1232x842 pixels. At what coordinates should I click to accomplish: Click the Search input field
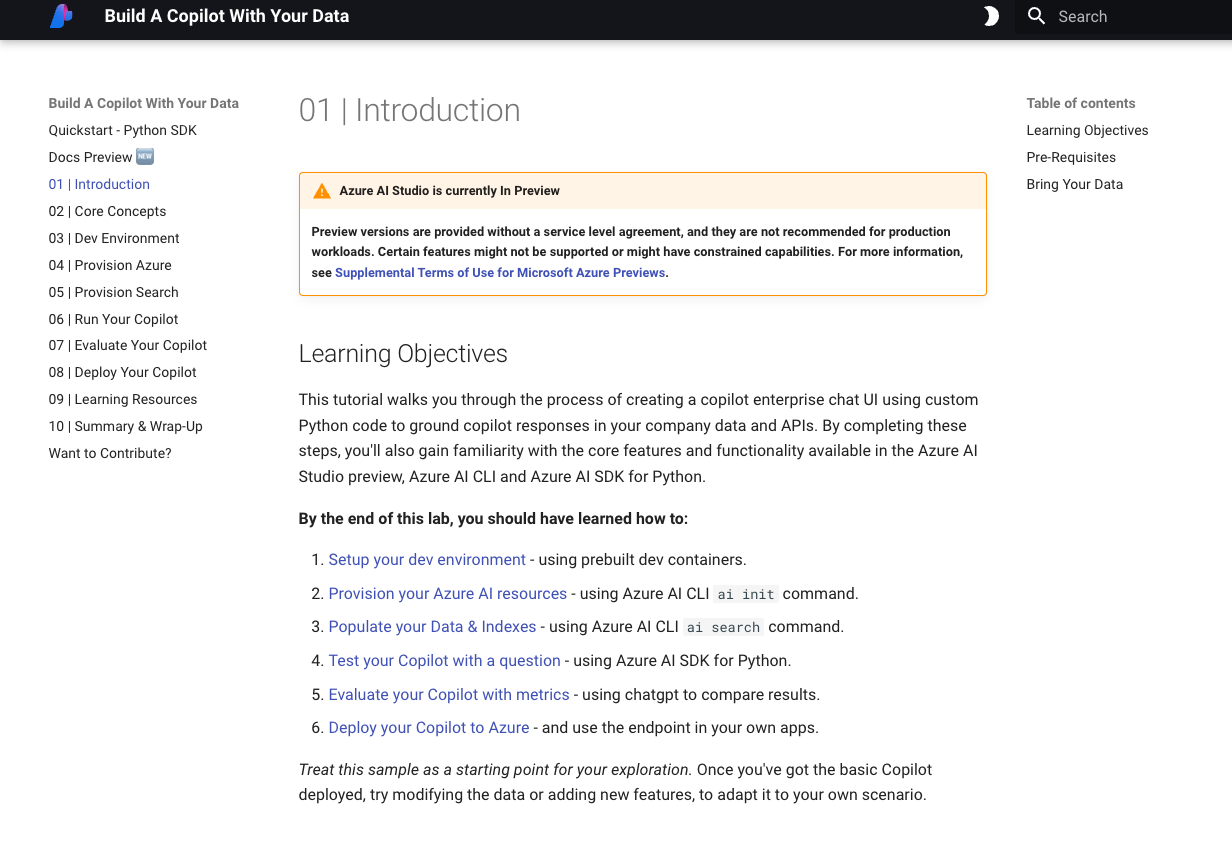point(1124,16)
